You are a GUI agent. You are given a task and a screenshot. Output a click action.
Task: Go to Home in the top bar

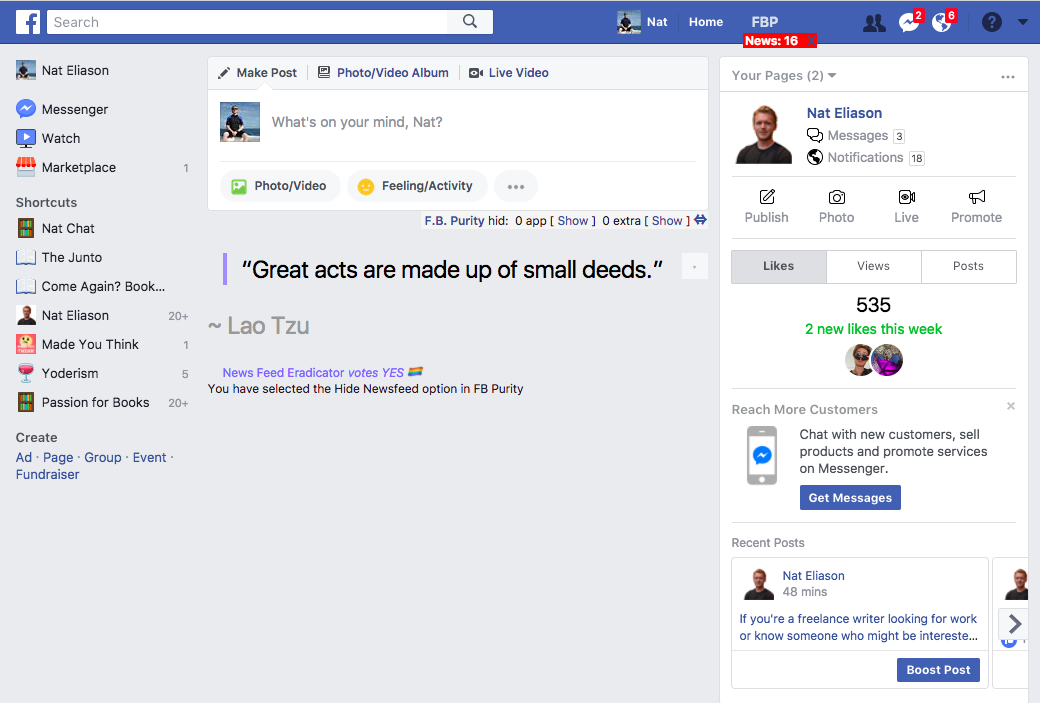[x=706, y=22]
